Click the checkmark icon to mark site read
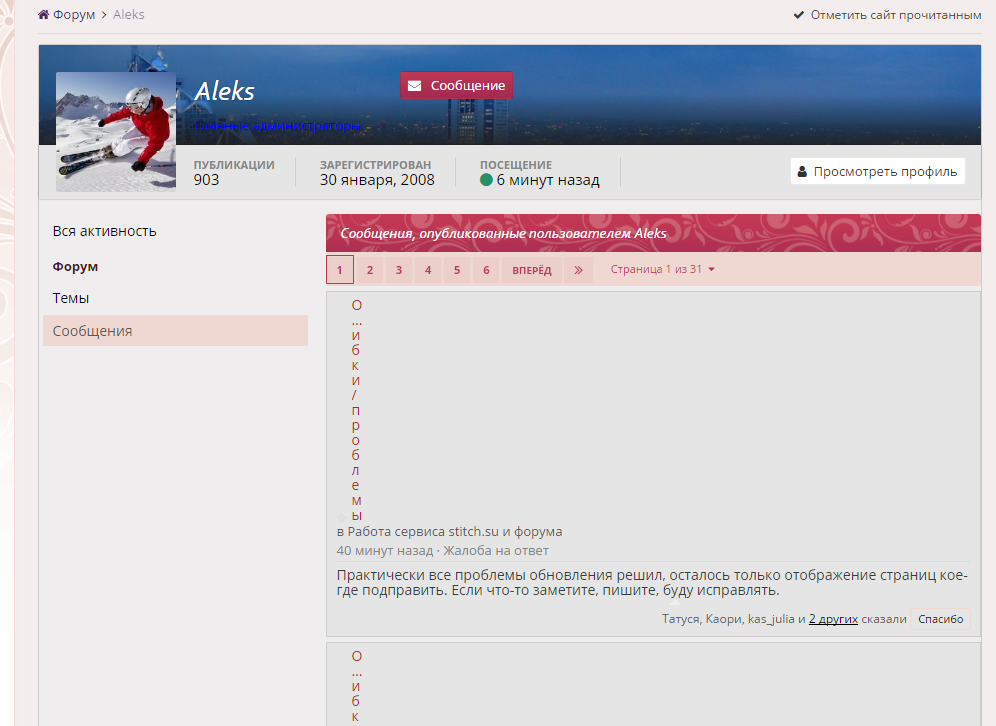 [799, 15]
